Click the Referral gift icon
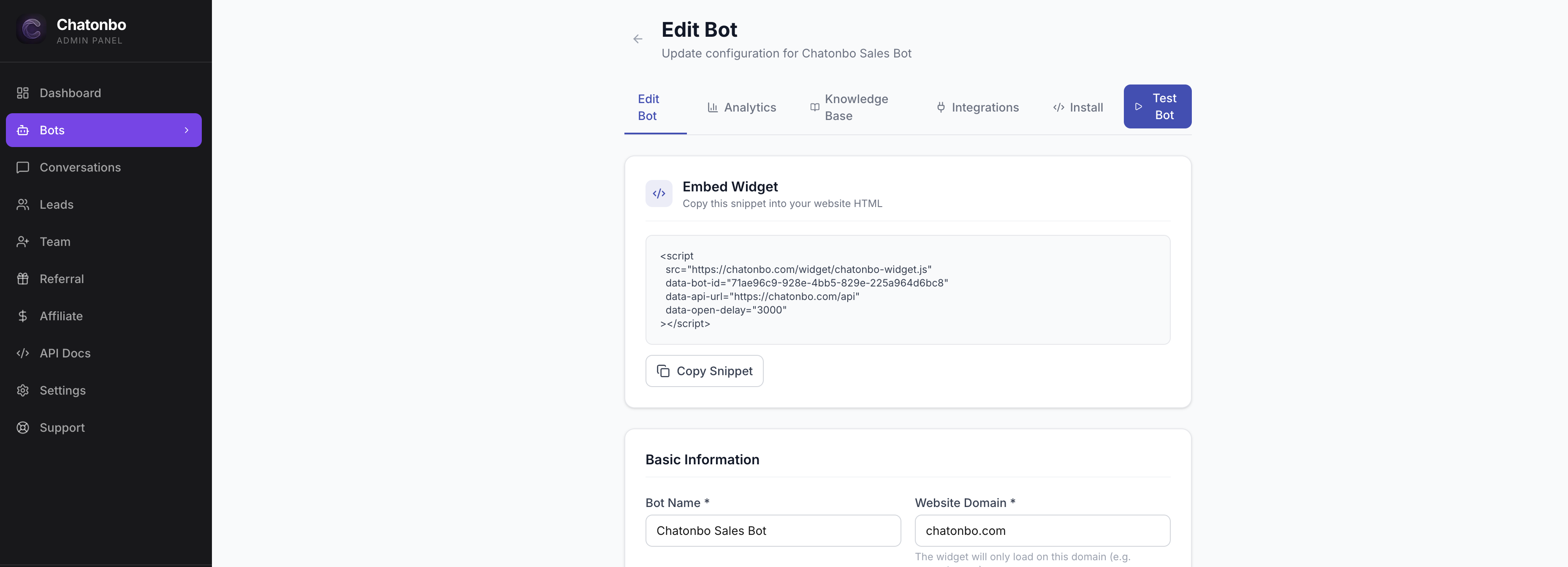This screenshot has width=1568, height=567. (23, 279)
